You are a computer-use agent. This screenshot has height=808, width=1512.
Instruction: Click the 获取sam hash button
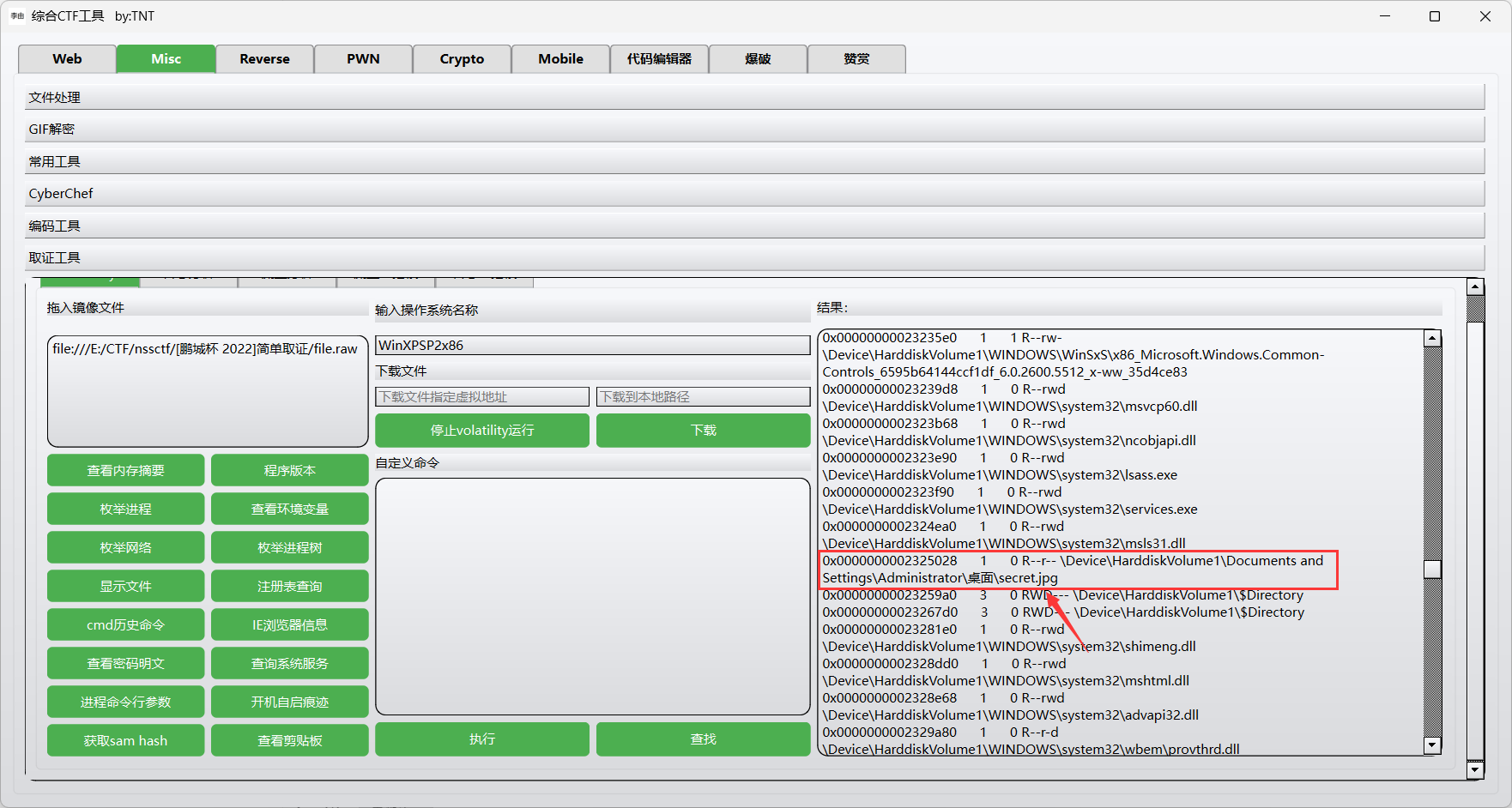click(125, 740)
